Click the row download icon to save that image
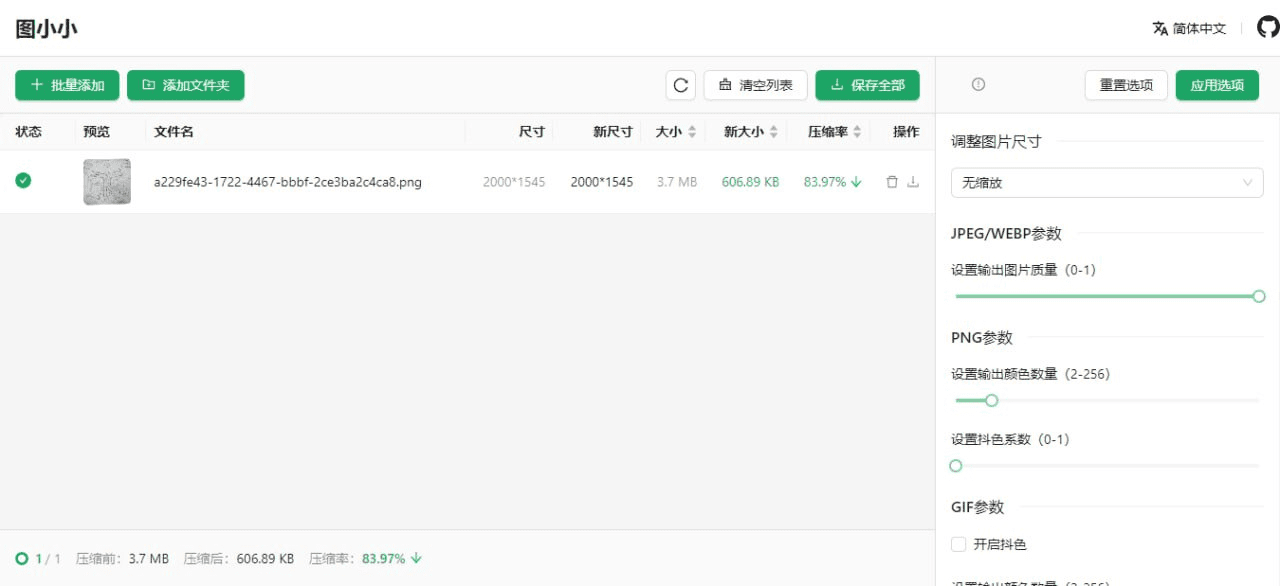The width and height of the screenshot is (1280, 586). [912, 182]
